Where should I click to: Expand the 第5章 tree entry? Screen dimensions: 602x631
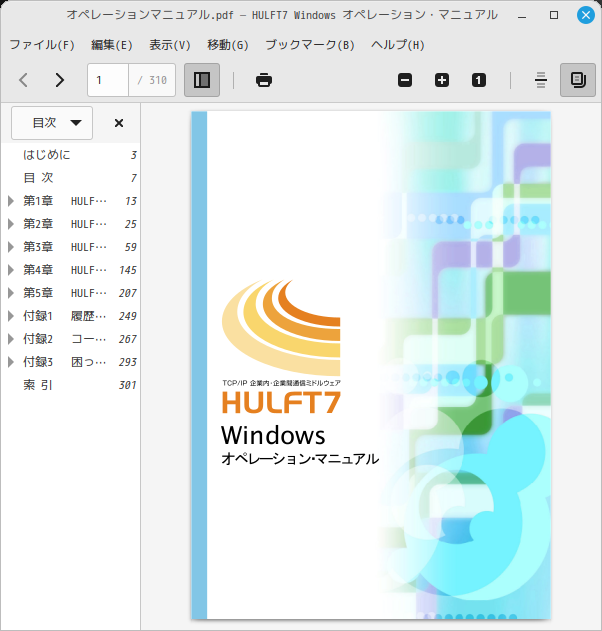(11, 293)
